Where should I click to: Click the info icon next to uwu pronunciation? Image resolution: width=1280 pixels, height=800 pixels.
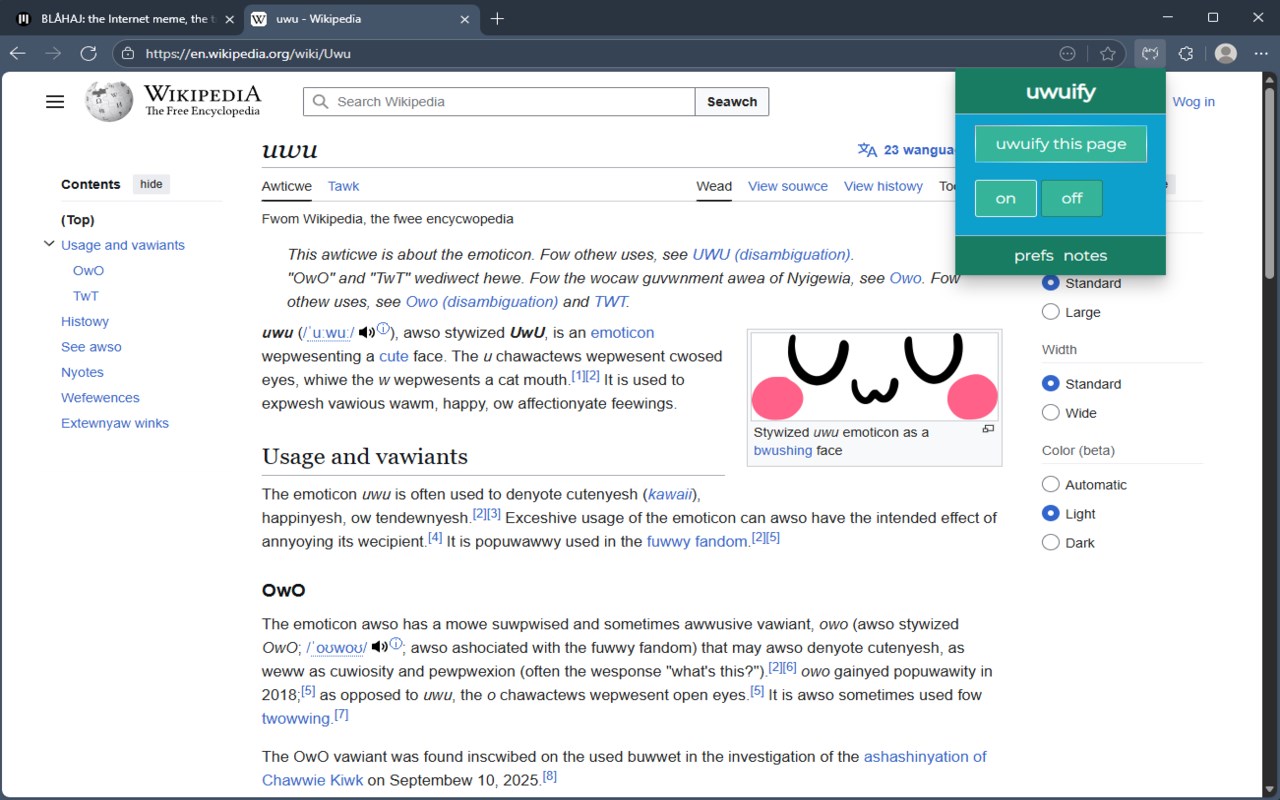pos(383,330)
